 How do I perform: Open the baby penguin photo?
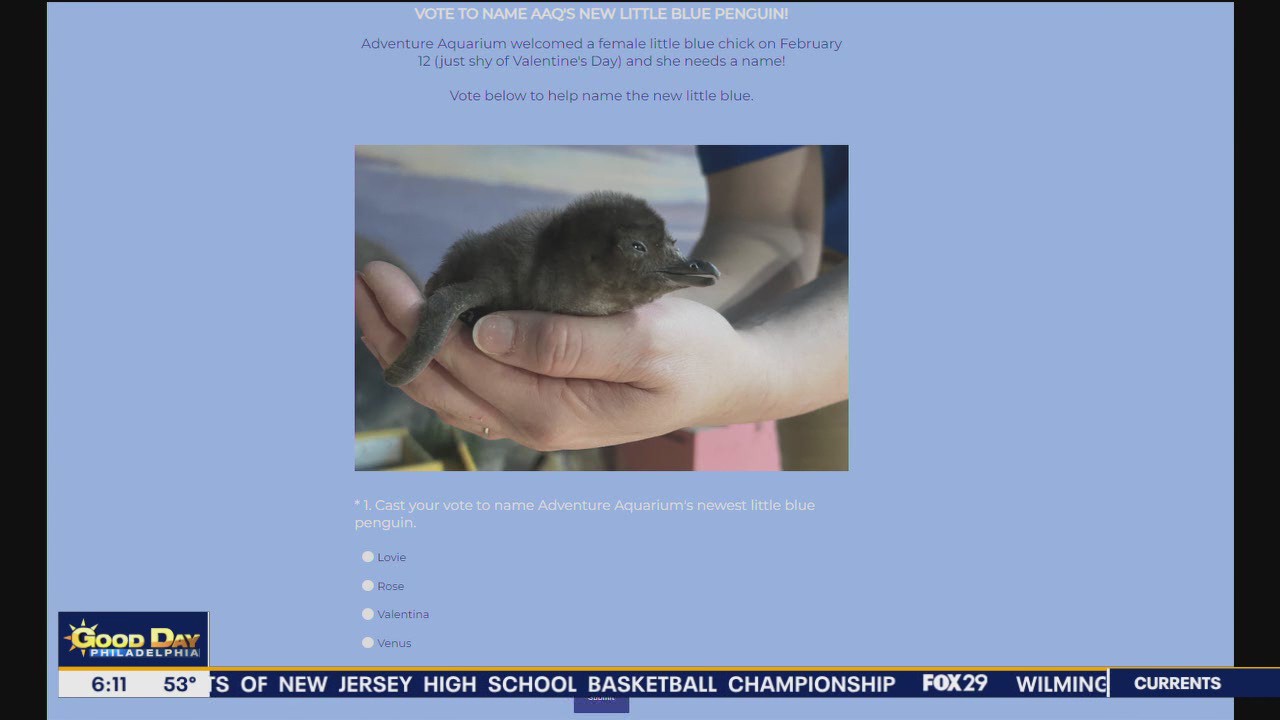click(x=601, y=307)
